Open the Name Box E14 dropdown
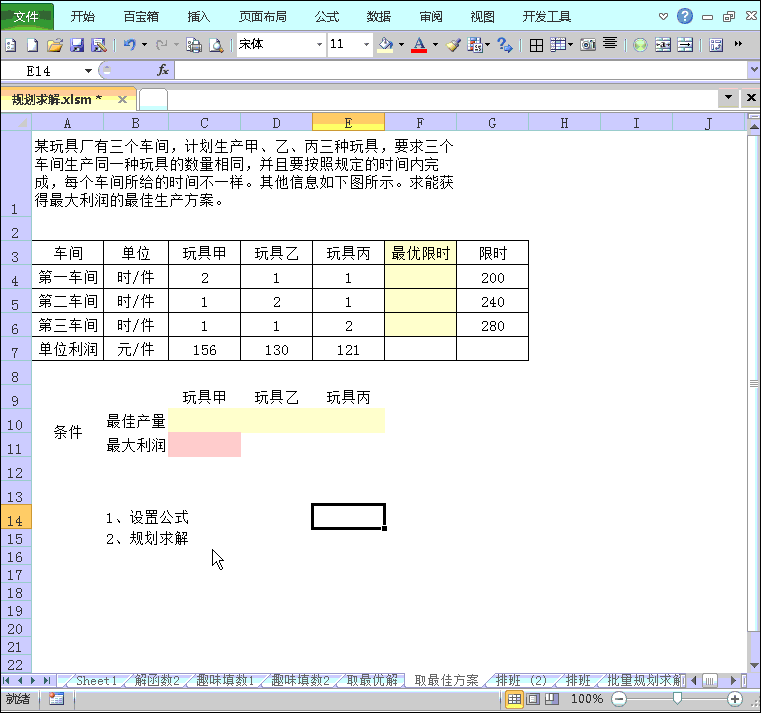Viewport: 761px width, 713px height. pos(88,71)
